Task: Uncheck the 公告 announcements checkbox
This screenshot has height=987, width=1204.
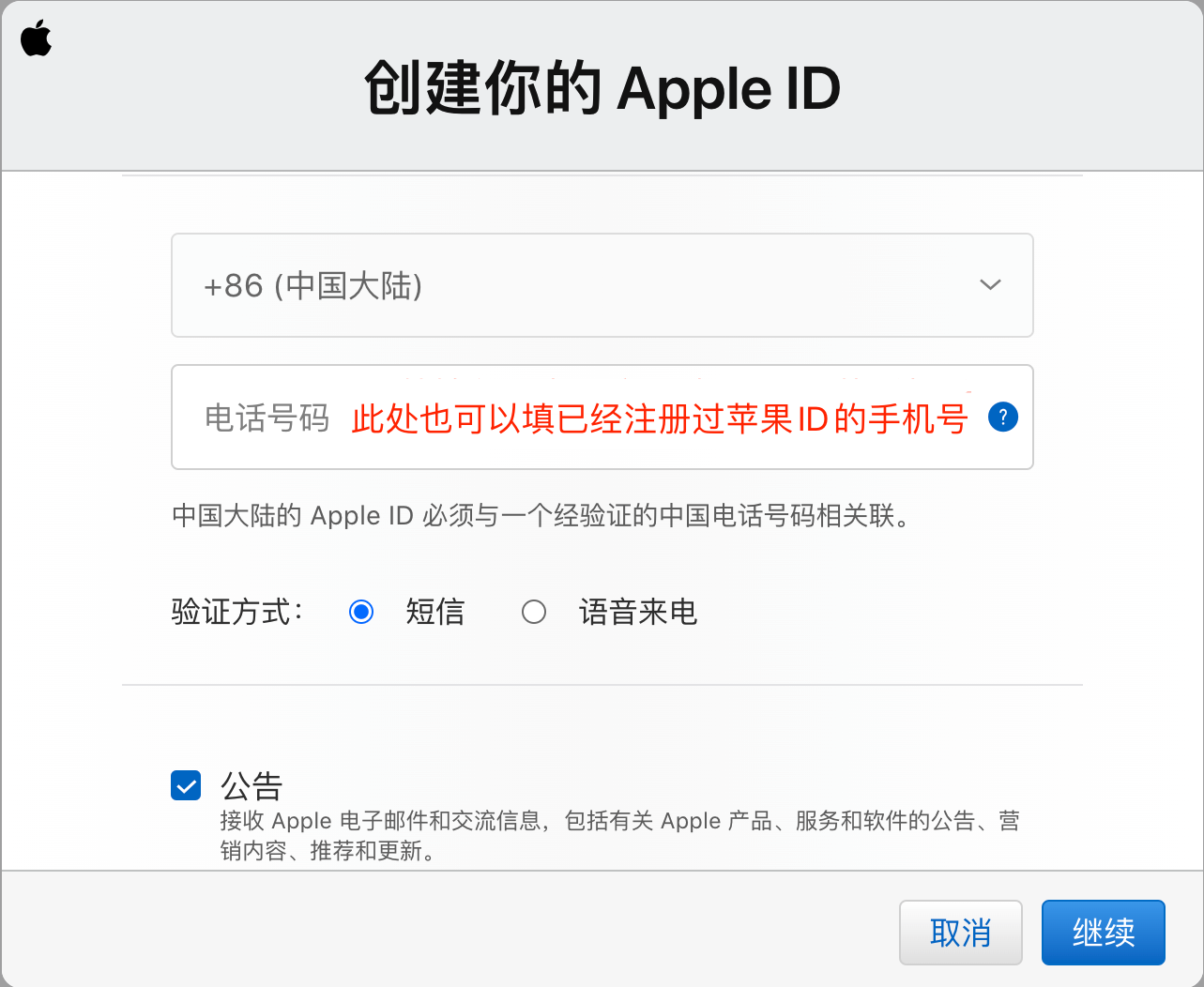Action: [x=186, y=785]
